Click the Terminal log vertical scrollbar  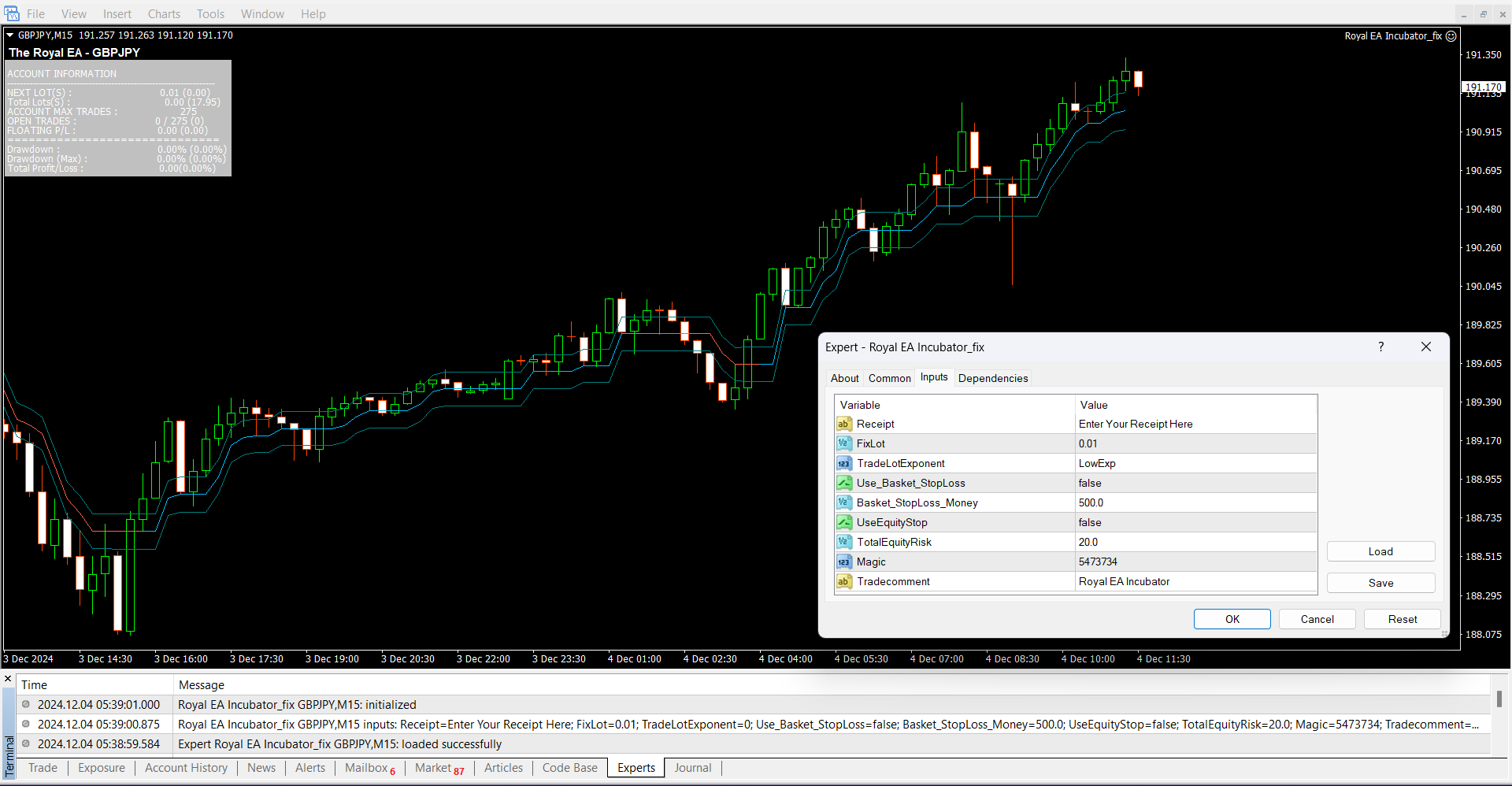[1499, 699]
